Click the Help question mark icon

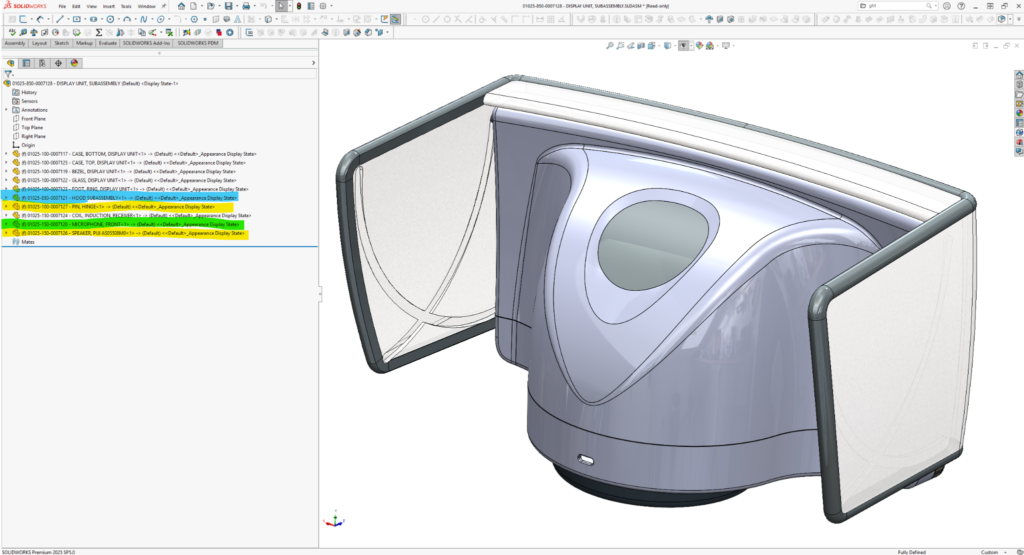pos(961,6)
